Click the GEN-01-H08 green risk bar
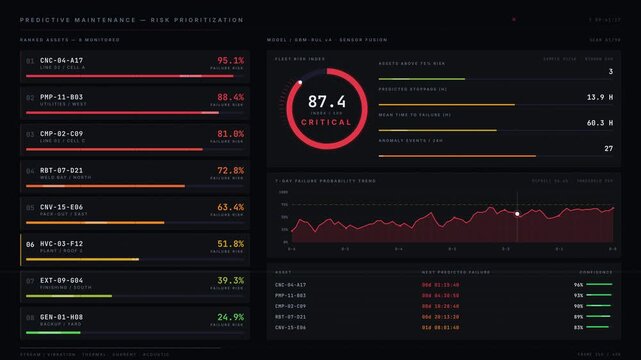 point(53,333)
